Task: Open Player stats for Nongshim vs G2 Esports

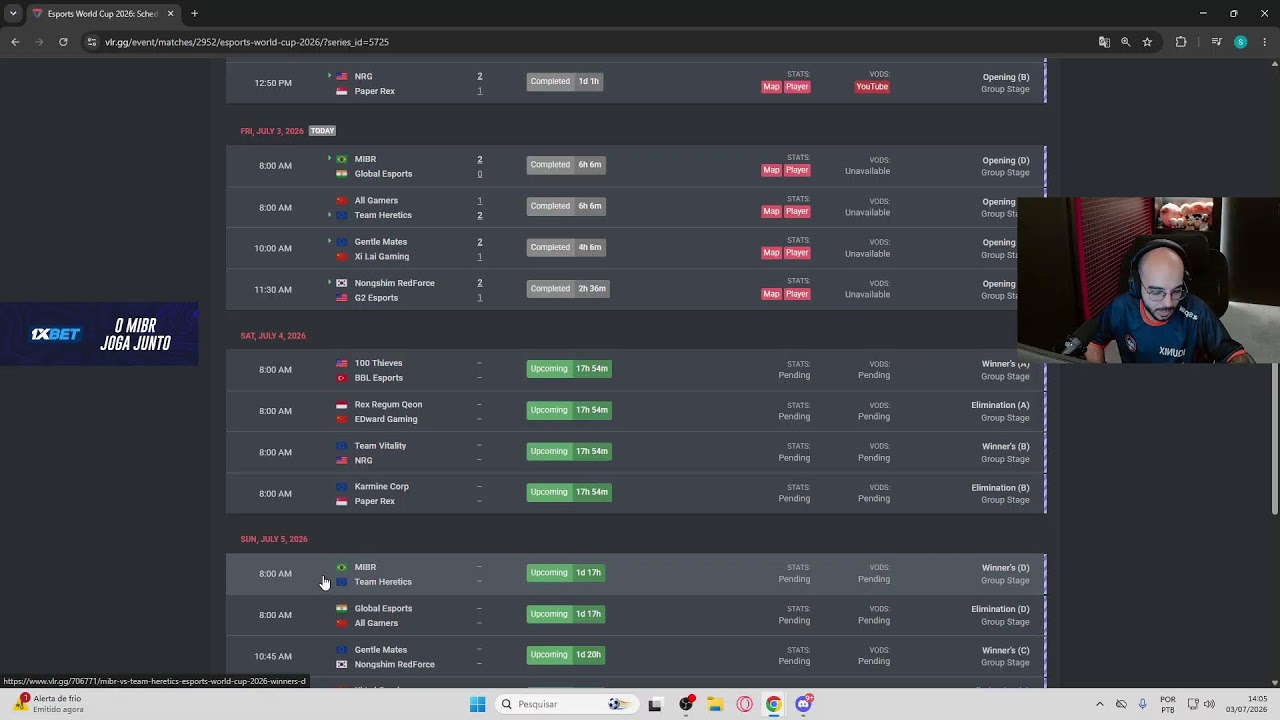Action: (x=797, y=294)
